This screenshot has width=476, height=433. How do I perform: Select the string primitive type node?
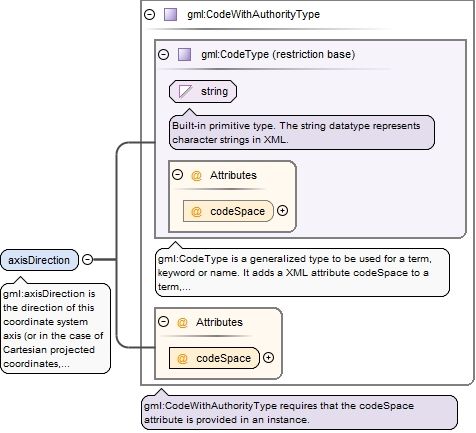point(203,91)
